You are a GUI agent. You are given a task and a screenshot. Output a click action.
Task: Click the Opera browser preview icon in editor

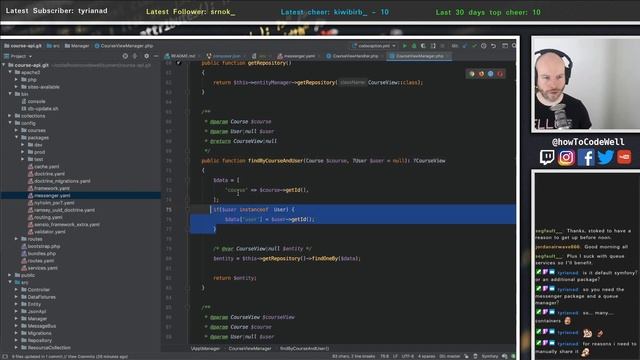(500, 74)
